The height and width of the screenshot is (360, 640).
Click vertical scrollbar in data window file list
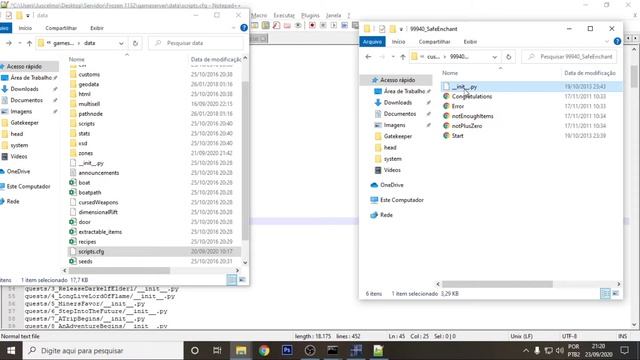point(245,160)
